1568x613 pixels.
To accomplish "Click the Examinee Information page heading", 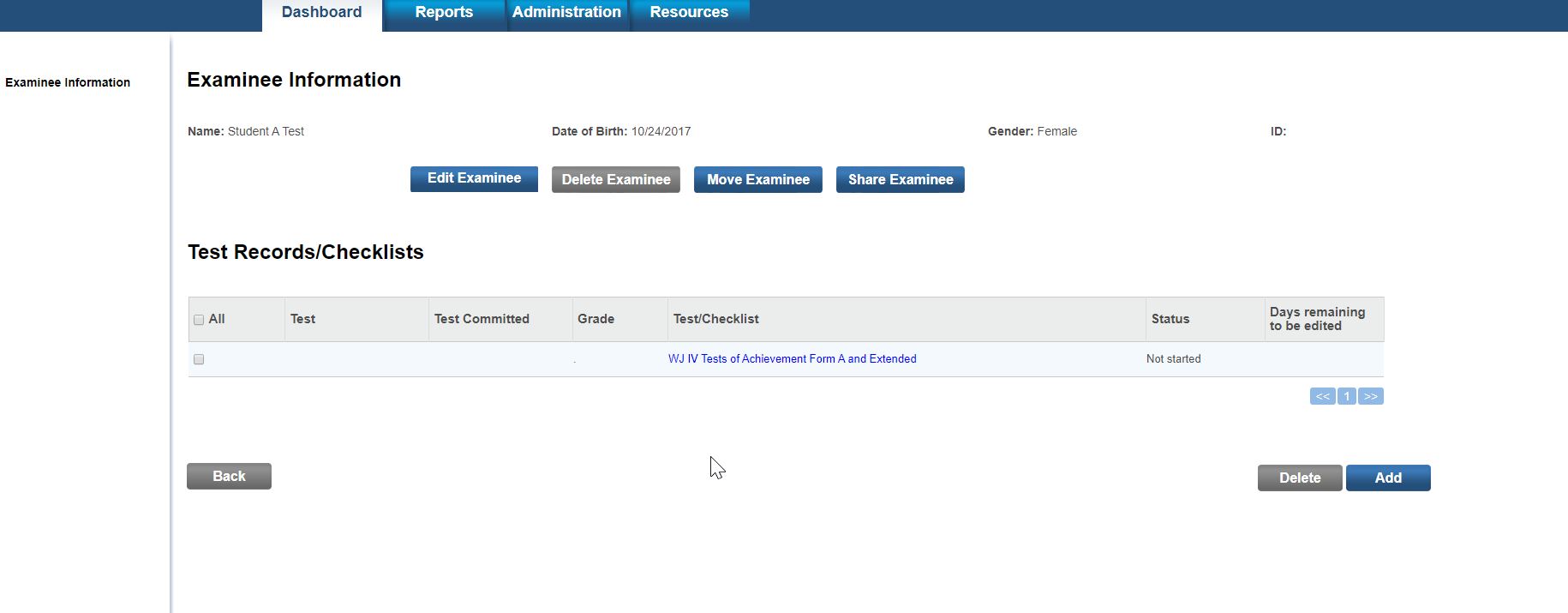I will coord(294,80).
